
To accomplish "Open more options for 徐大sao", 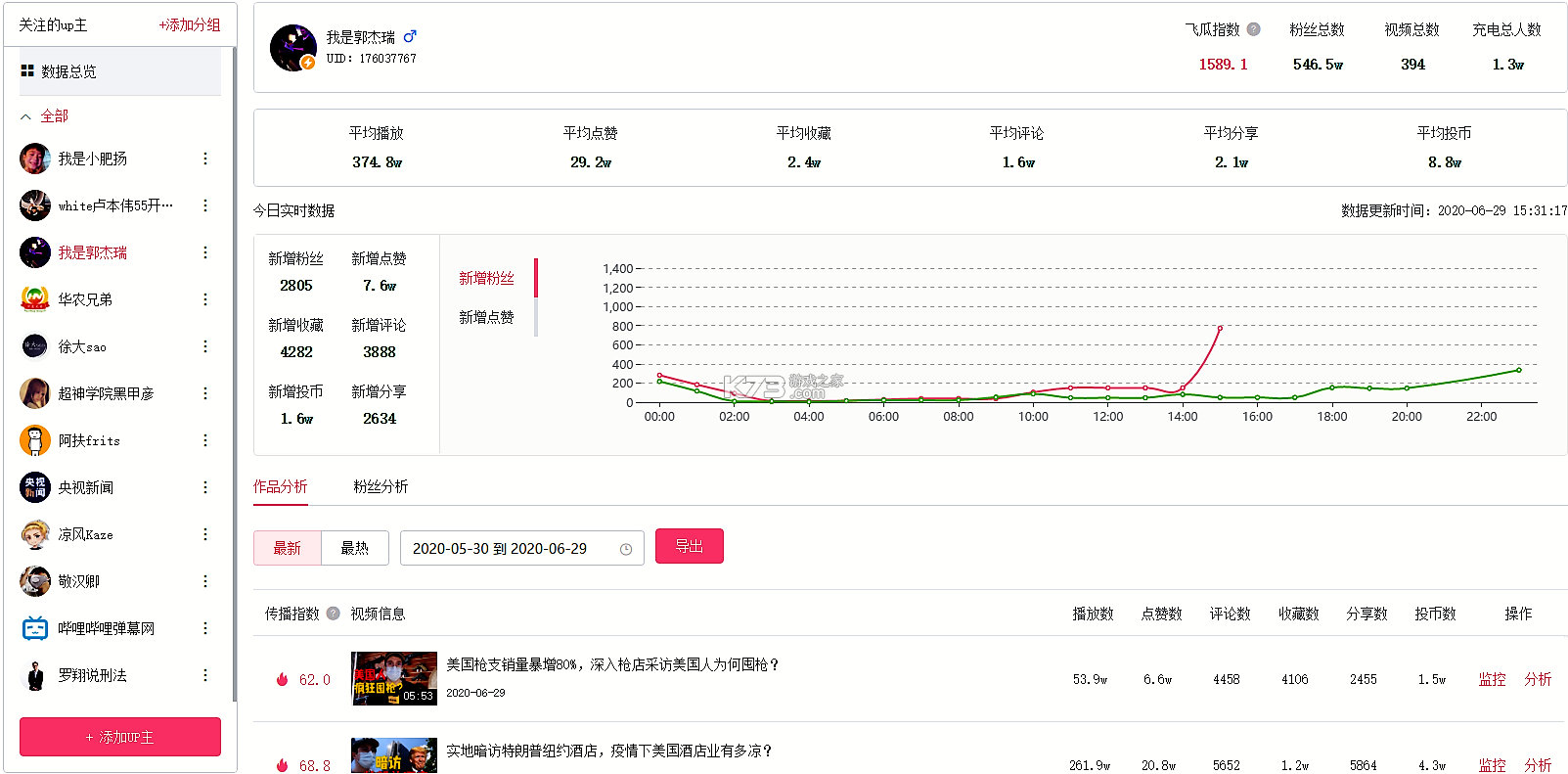I will point(205,346).
